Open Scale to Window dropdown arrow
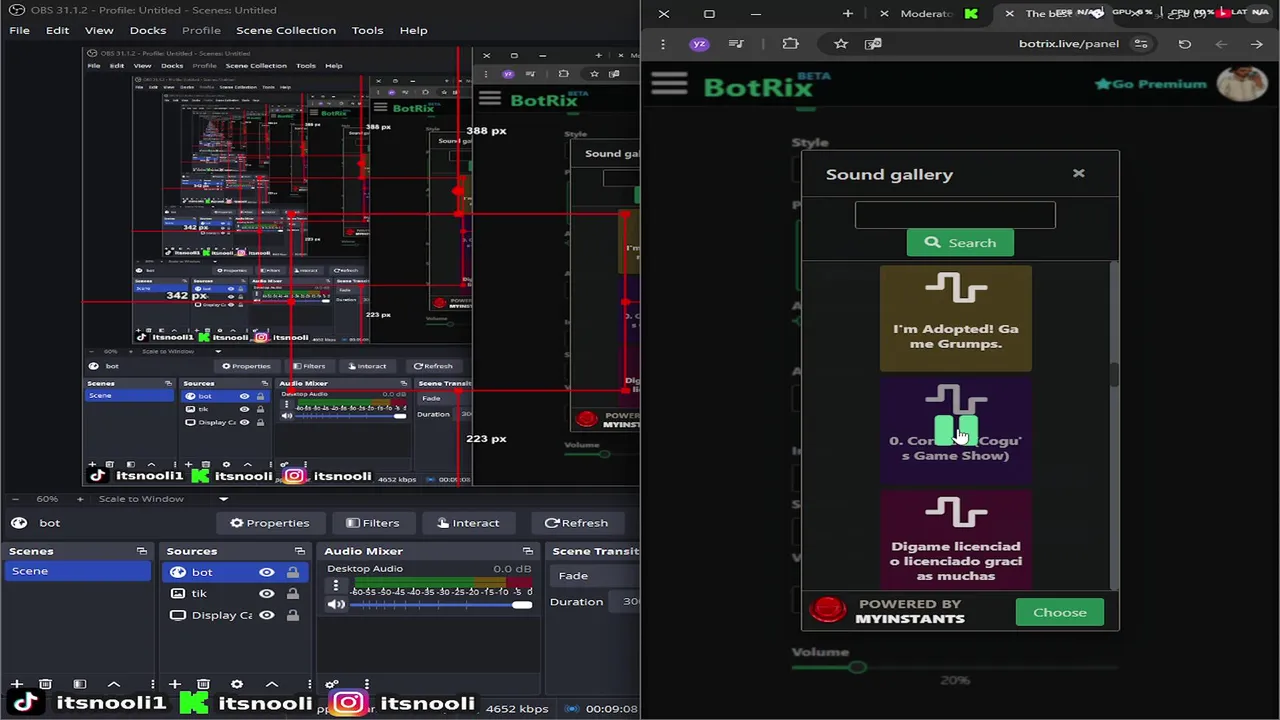This screenshot has width=1280, height=720. tap(223, 499)
